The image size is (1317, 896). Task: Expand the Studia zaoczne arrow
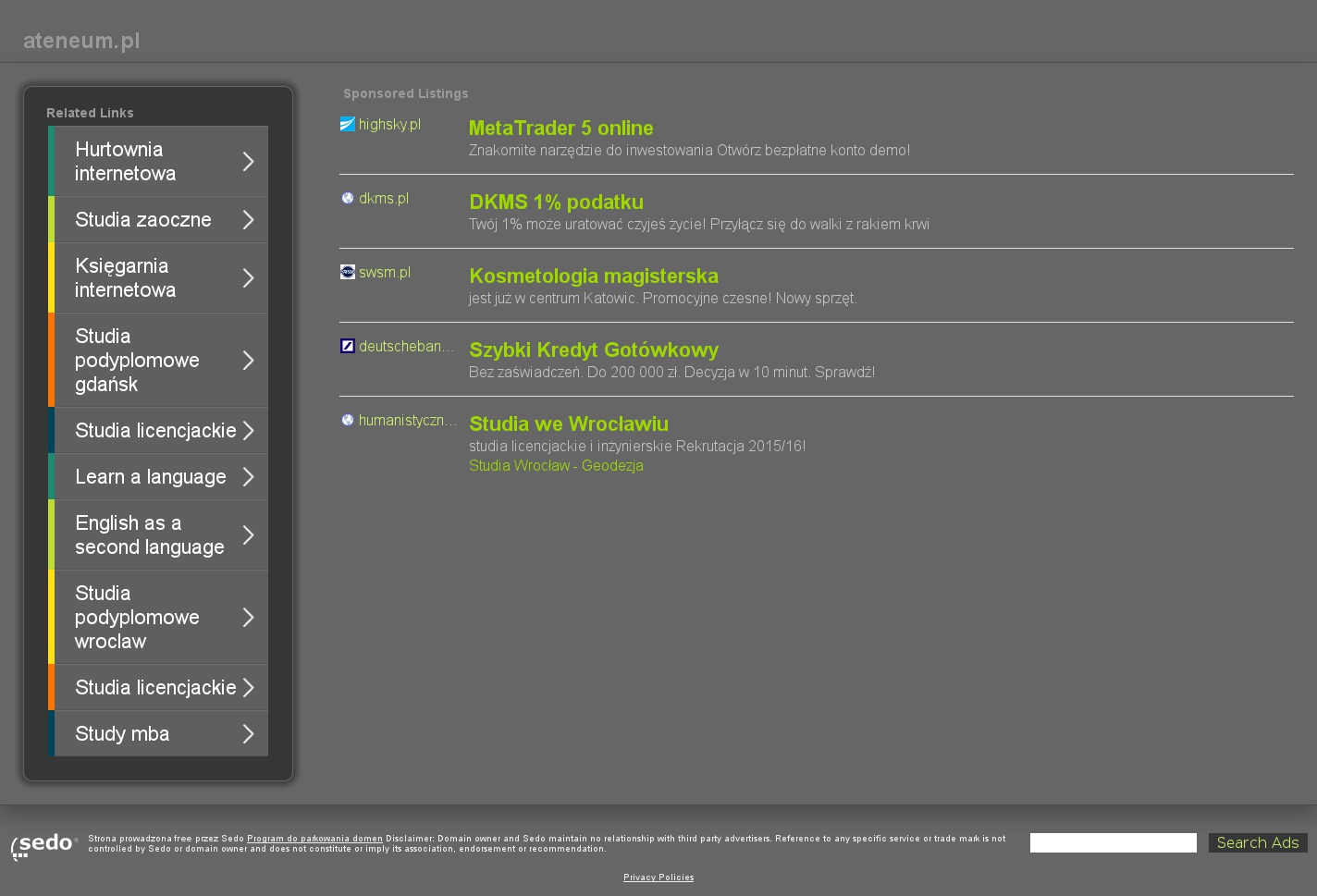point(248,220)
